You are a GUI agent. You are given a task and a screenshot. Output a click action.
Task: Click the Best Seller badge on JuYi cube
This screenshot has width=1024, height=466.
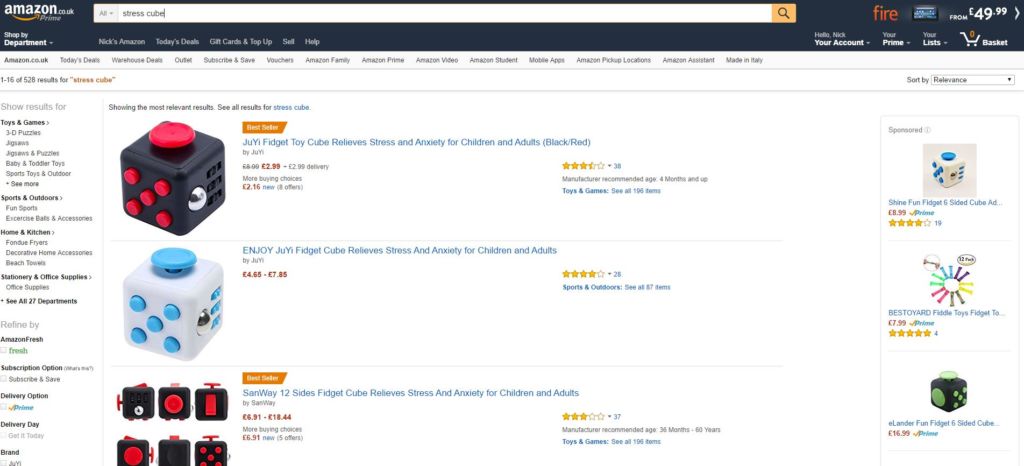coord(264,127)
